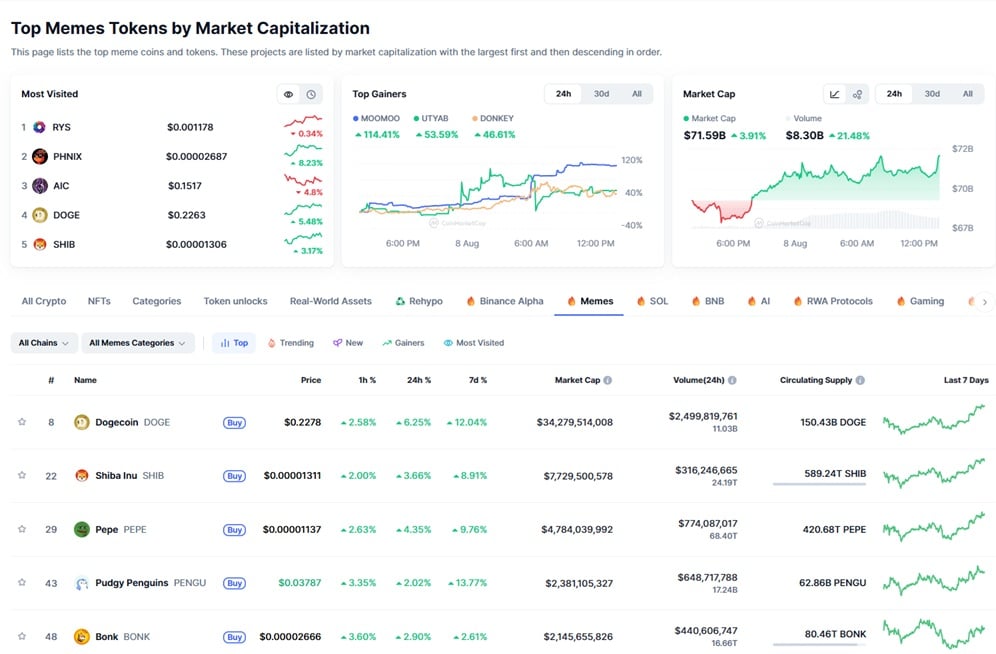This screenshot has width=996, height=654.
Task: Open the BNB tab
Action: click(708, 301)
